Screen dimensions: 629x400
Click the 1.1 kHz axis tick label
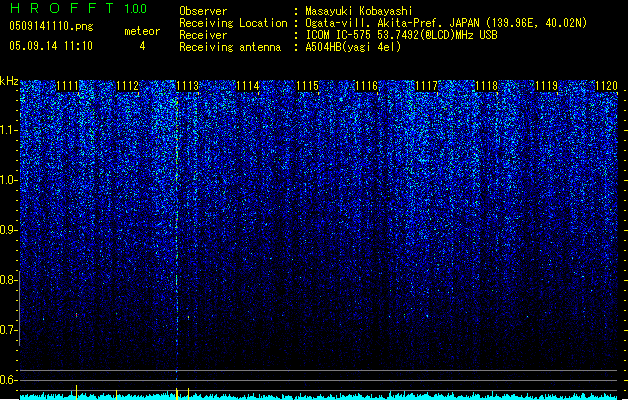(x=8, y=130)
